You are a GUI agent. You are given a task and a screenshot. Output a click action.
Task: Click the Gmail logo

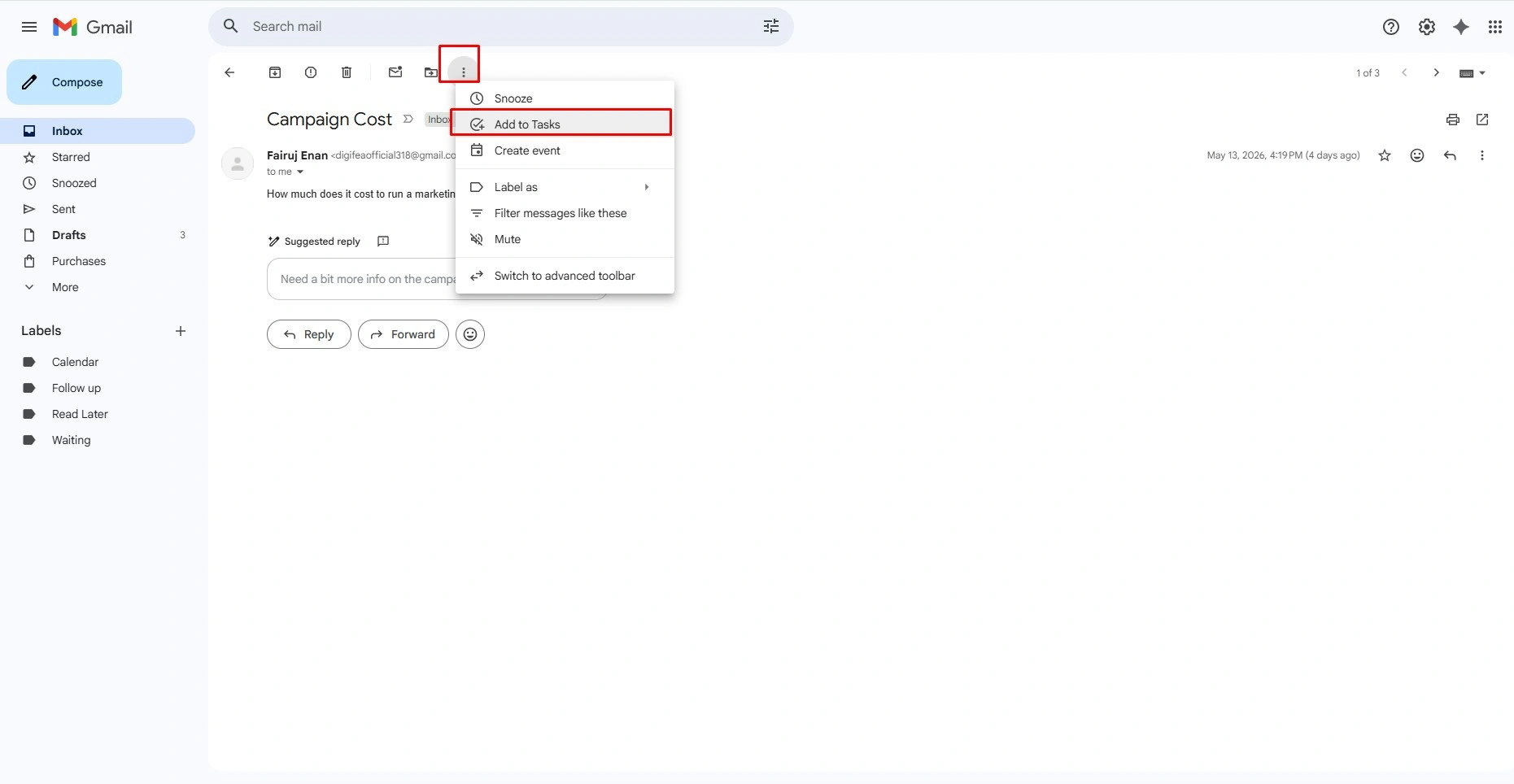[x=92, y=27]
